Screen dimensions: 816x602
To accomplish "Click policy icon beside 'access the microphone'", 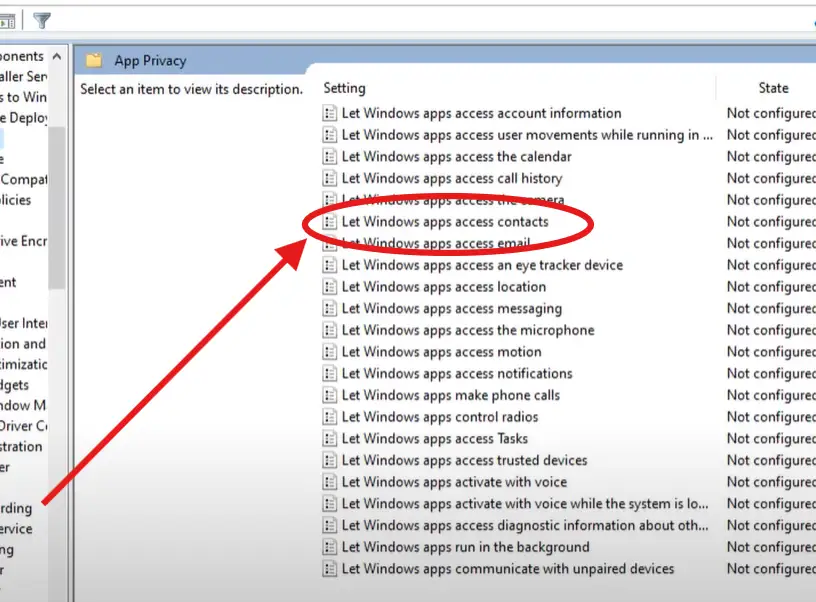I will (x=329, y=330).
